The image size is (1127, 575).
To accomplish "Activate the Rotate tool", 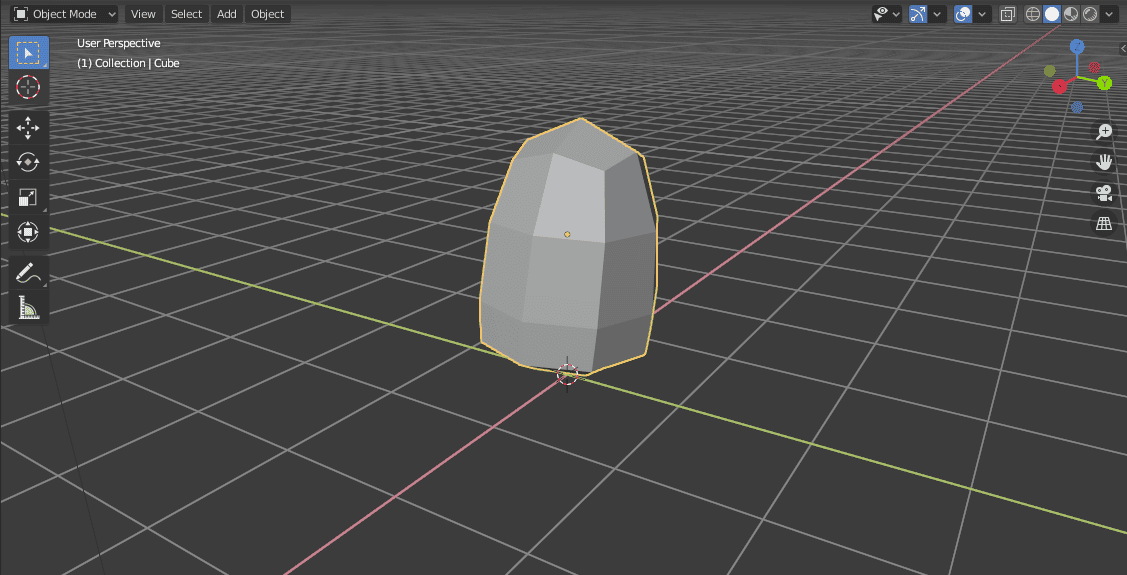I will 28,162.
